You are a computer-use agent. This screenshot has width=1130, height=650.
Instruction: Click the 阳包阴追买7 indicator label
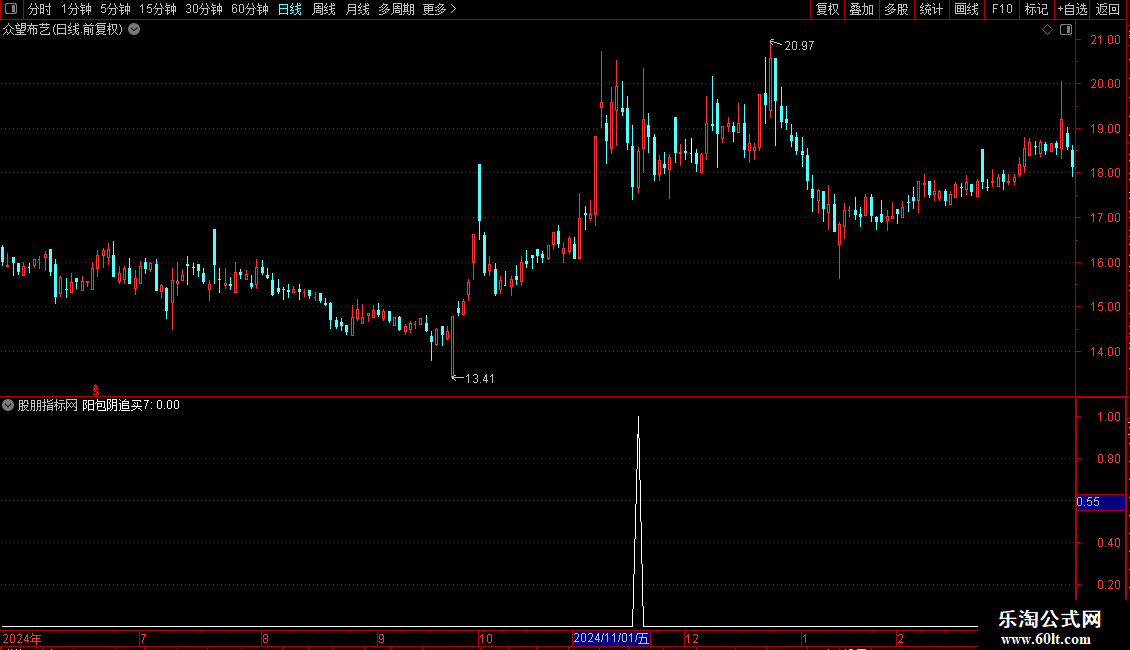(117, 405)
